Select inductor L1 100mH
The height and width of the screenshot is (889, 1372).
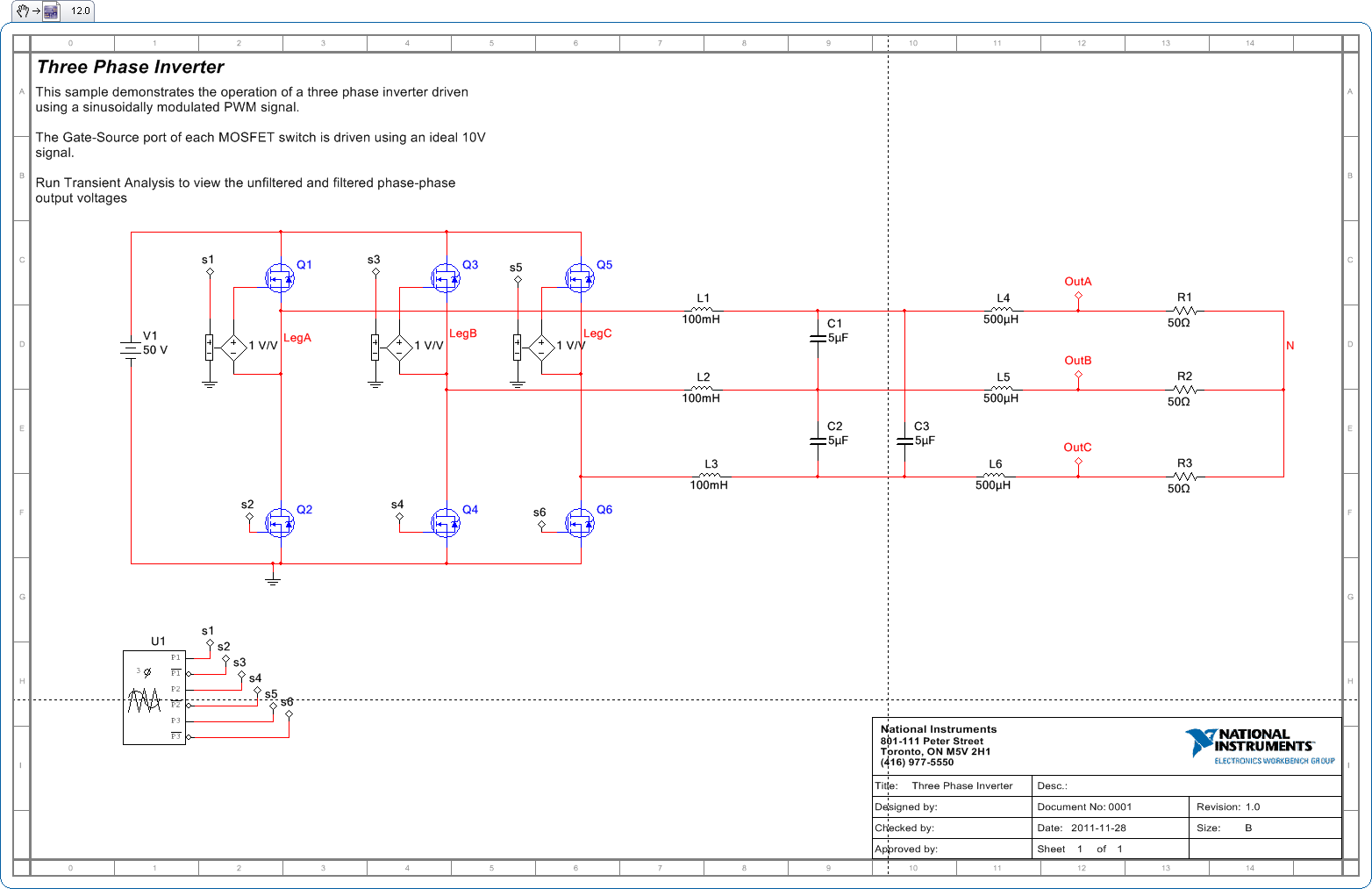(x=703, y=310)
